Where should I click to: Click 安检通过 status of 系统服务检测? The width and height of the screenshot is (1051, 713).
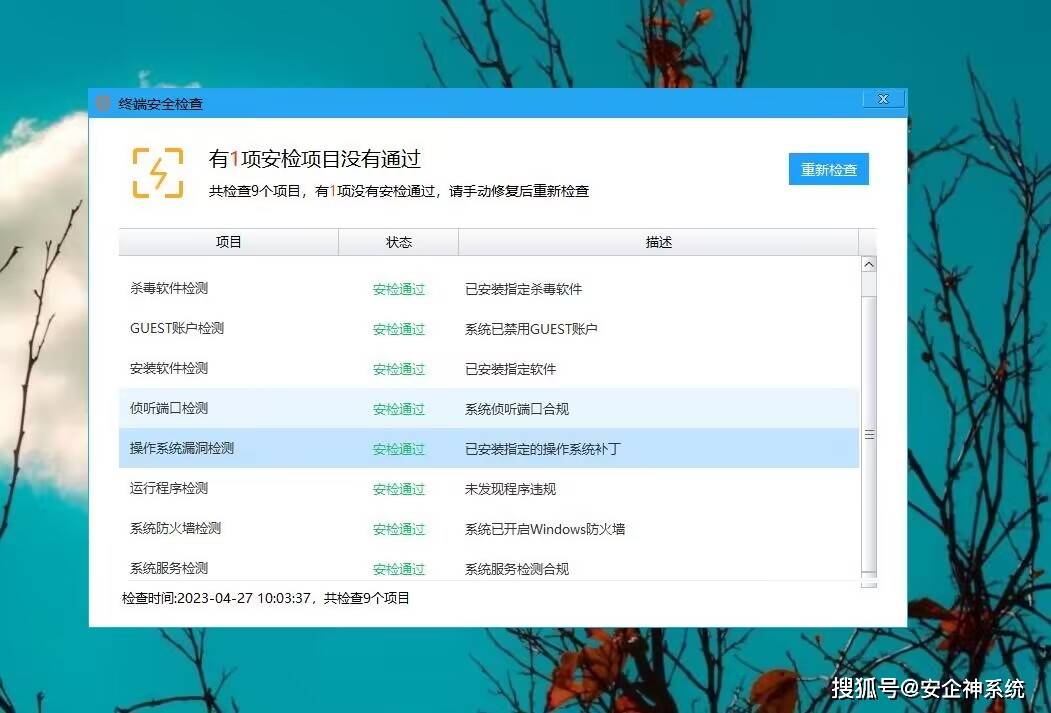click(399, 569)
